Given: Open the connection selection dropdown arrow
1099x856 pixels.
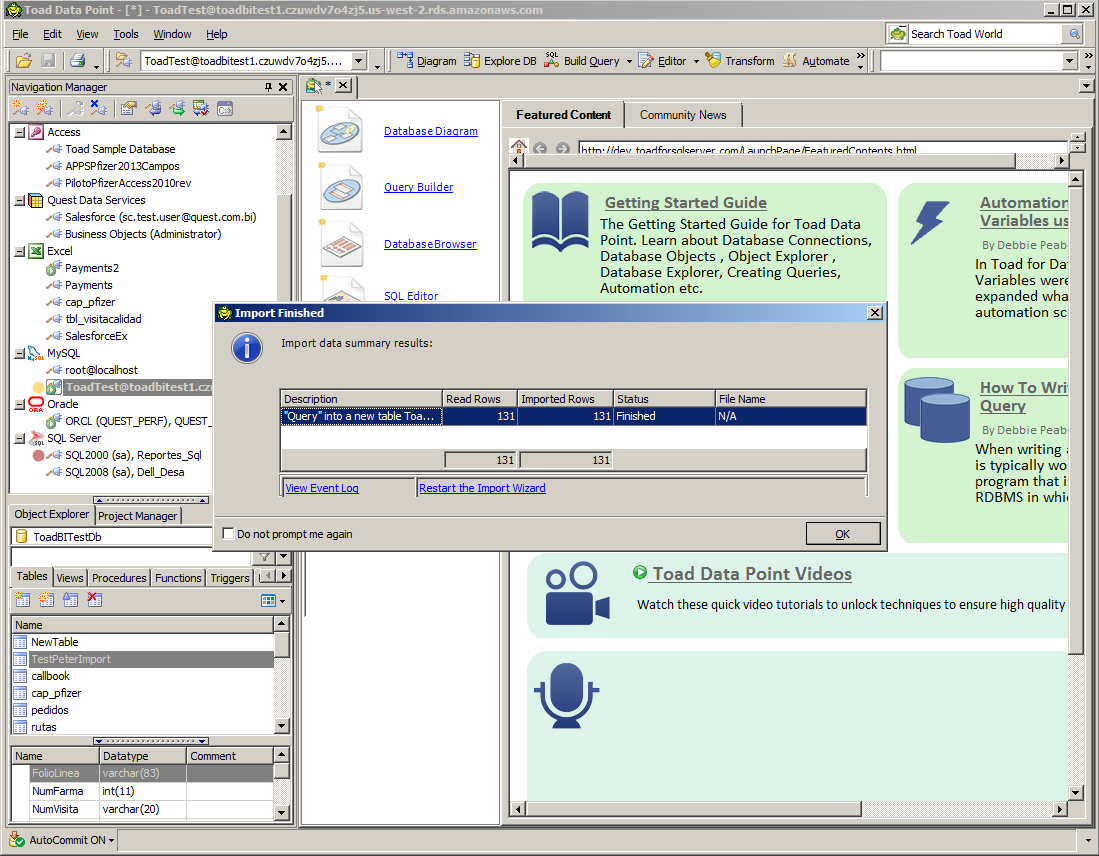Looking at the screenshot, I should 359,61.
